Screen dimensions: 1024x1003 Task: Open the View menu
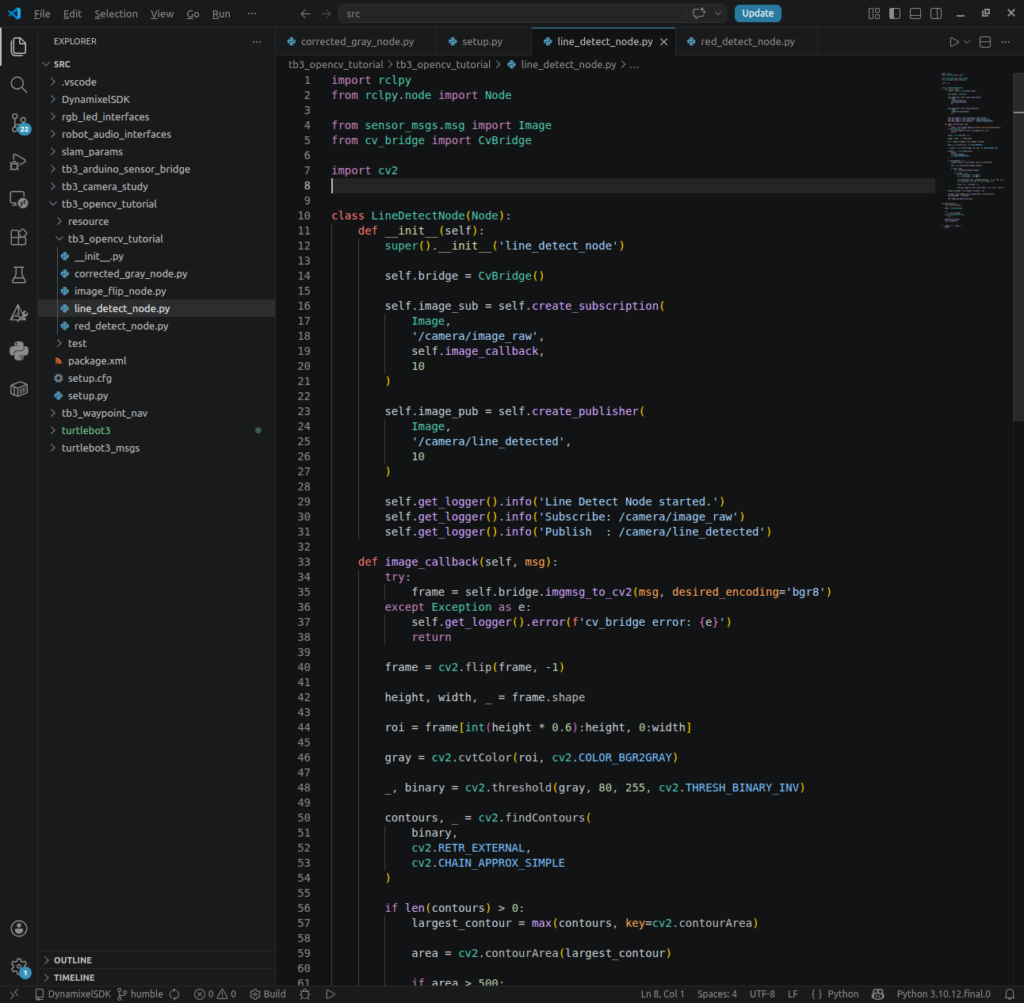point(161,14)
